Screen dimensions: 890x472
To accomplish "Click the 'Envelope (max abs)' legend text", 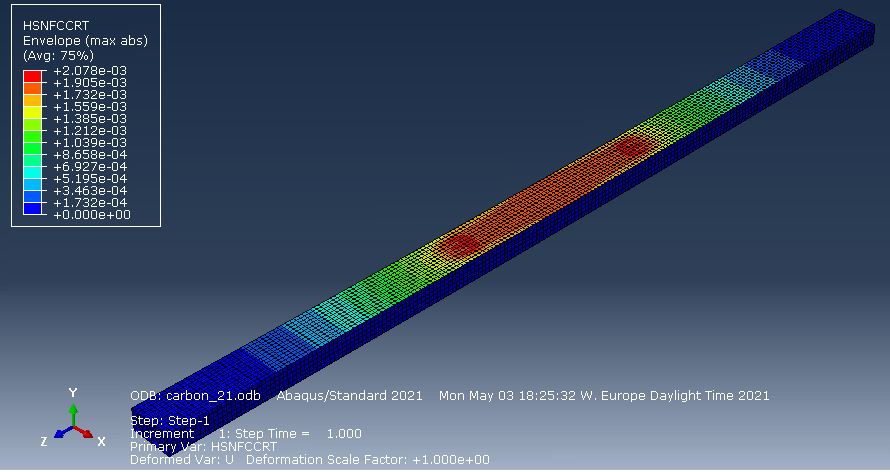I will 85,41.
